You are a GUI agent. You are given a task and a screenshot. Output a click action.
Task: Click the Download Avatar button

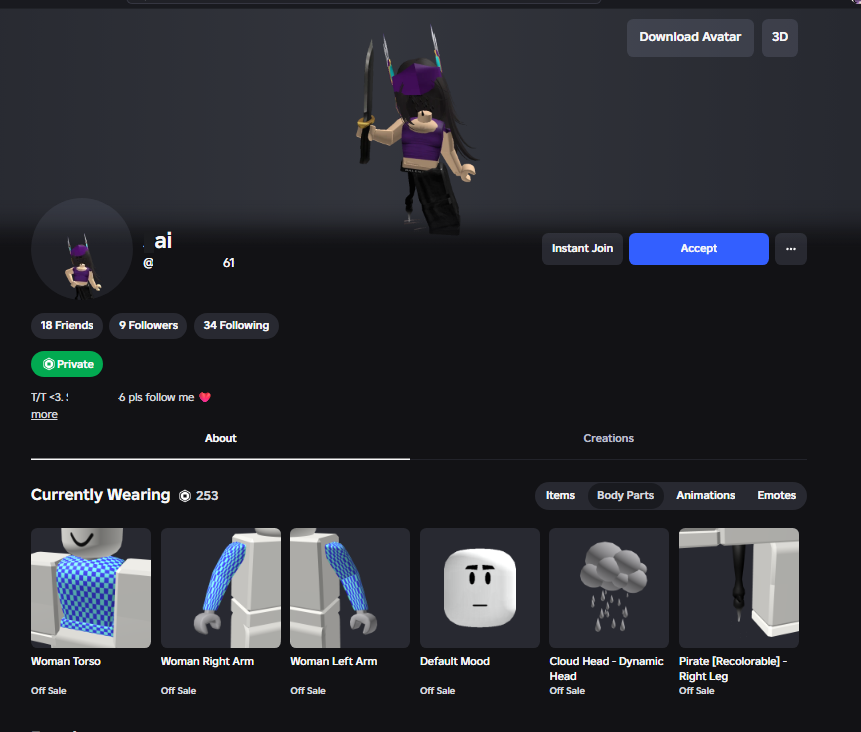[x=690, y=37]
